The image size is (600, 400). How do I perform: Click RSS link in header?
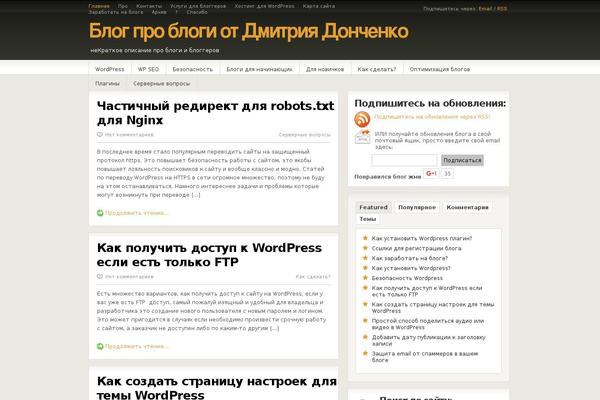click(x=502, y=8)
